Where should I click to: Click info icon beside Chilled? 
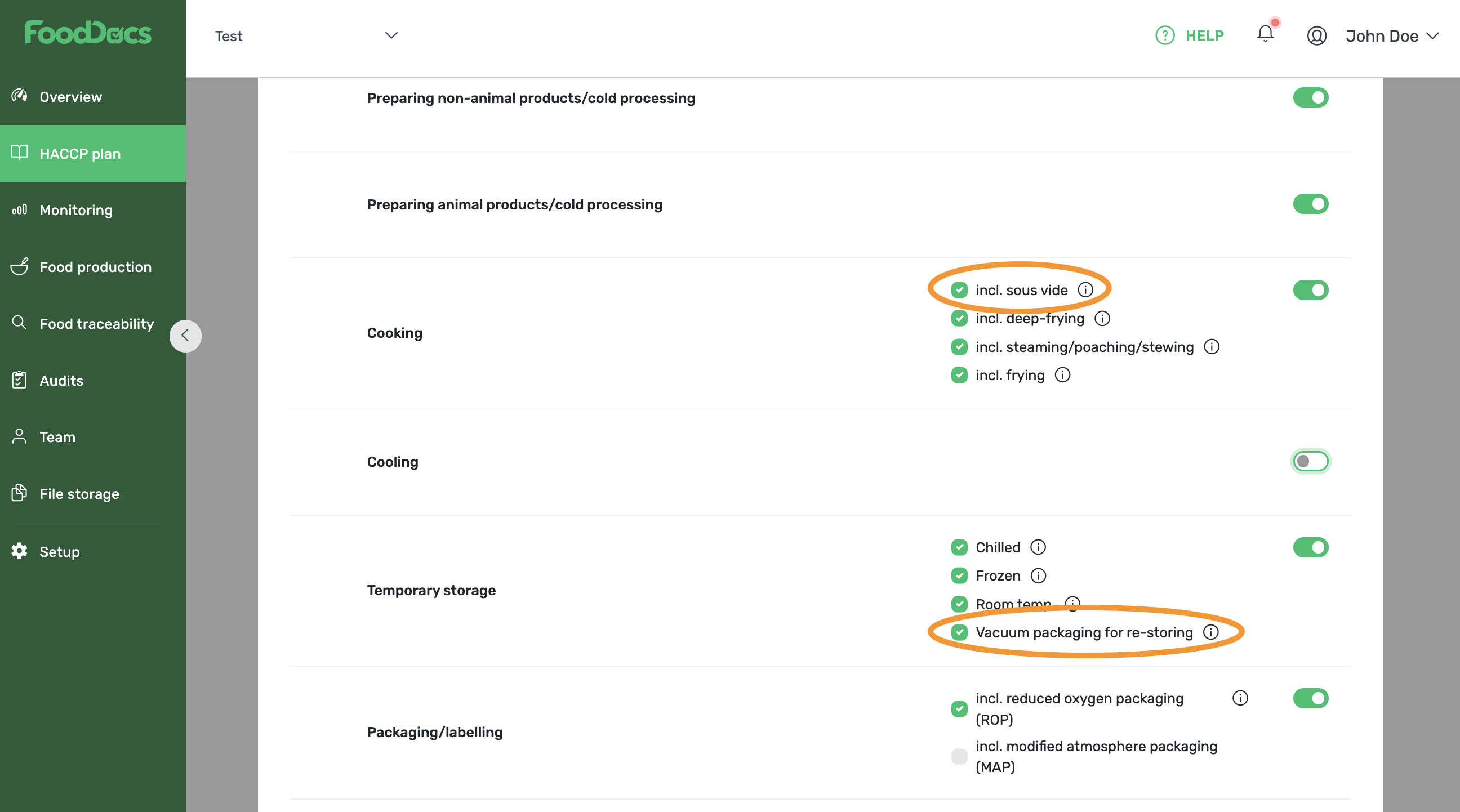pos(1038,547)
